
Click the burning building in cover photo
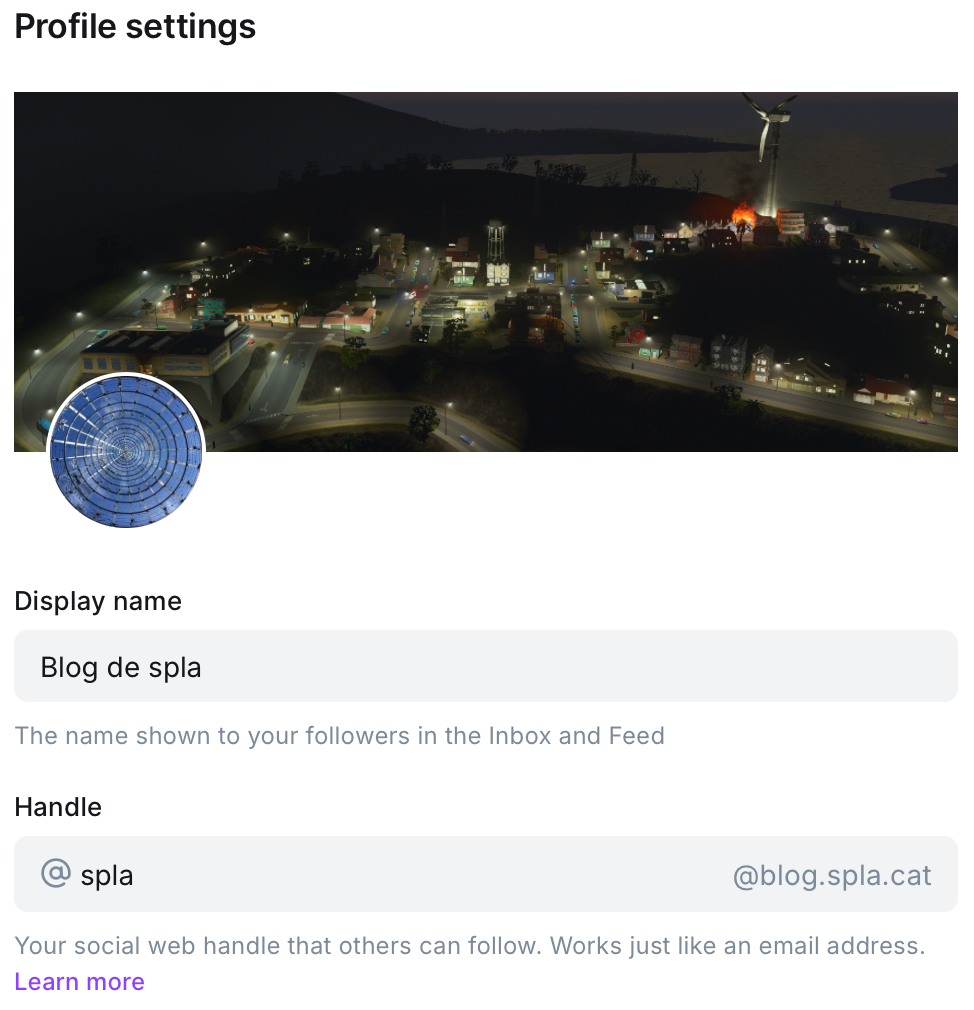click(x=742, y=214)
